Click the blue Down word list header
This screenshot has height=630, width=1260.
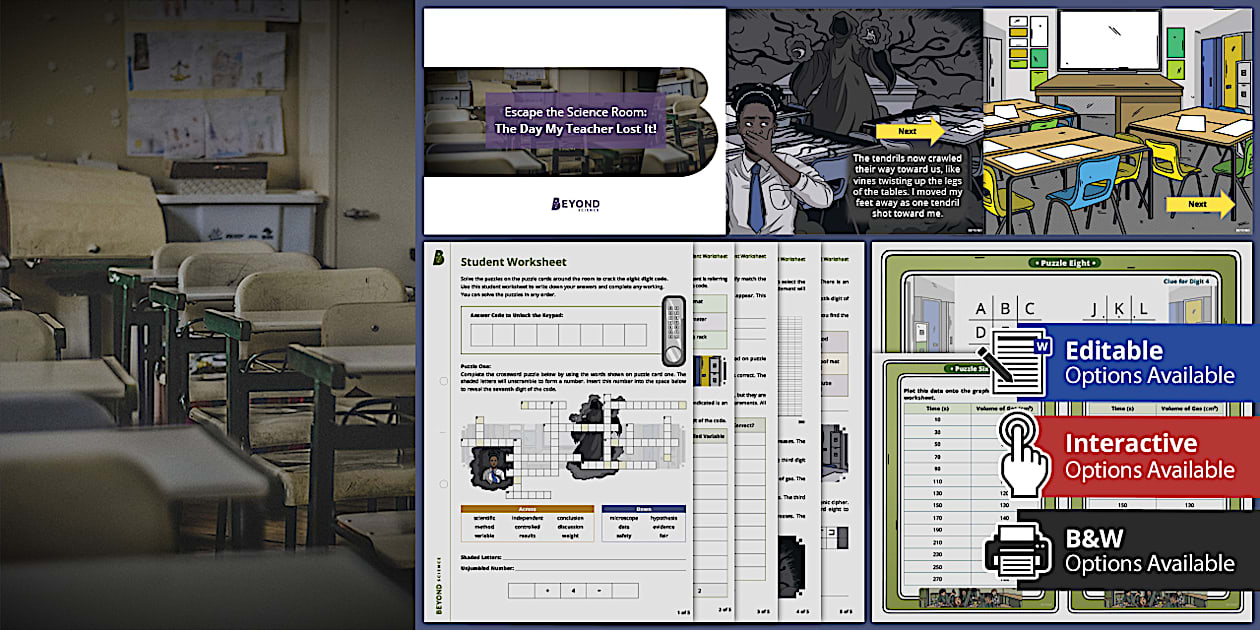(x=643, y=508)
